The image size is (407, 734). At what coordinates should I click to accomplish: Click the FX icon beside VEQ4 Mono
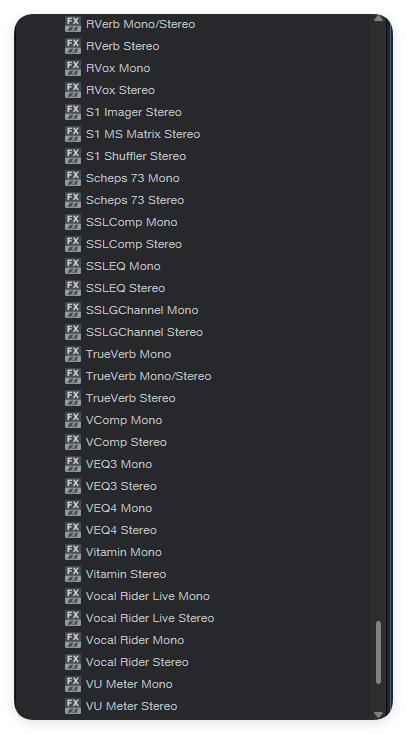[x=73, y=508]
